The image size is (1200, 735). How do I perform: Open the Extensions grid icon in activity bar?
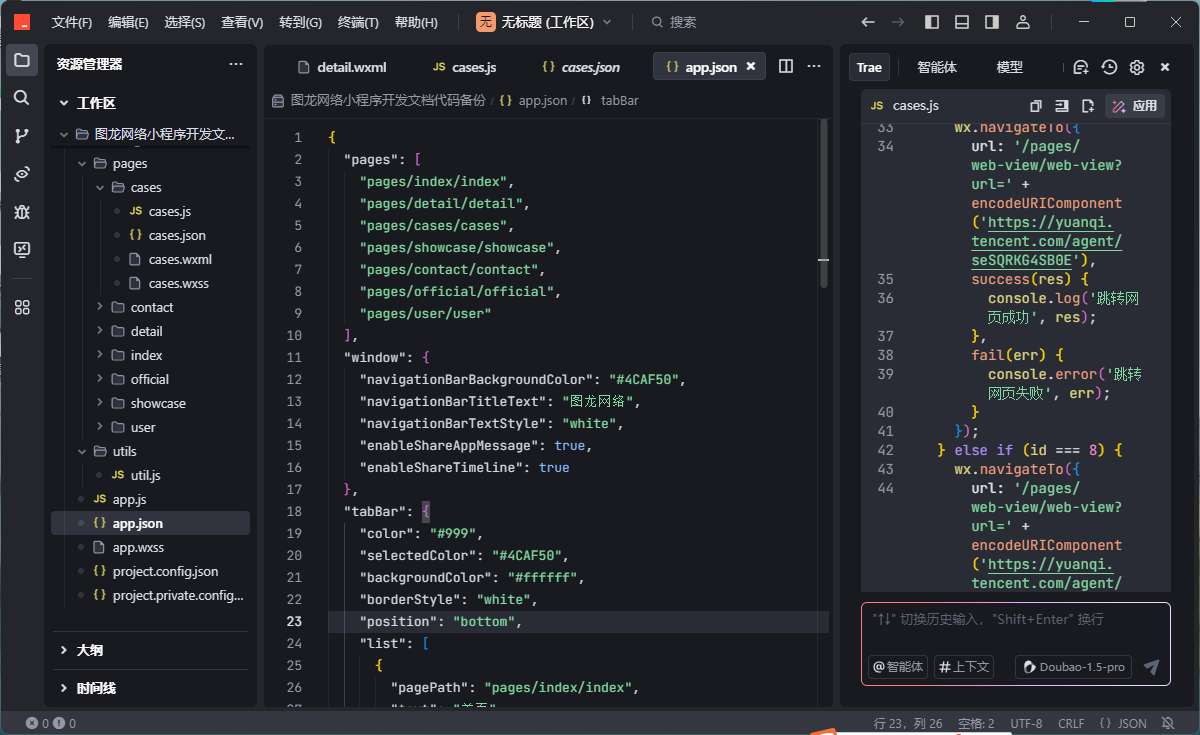(x=22, y=307)
